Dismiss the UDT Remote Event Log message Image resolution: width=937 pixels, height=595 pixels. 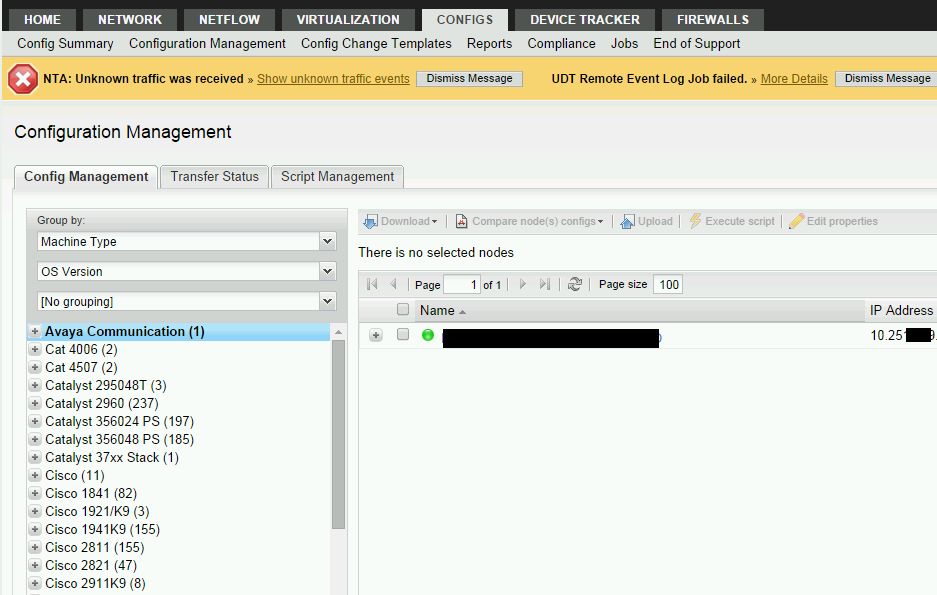pyautogui.click(x=887, y=79)
